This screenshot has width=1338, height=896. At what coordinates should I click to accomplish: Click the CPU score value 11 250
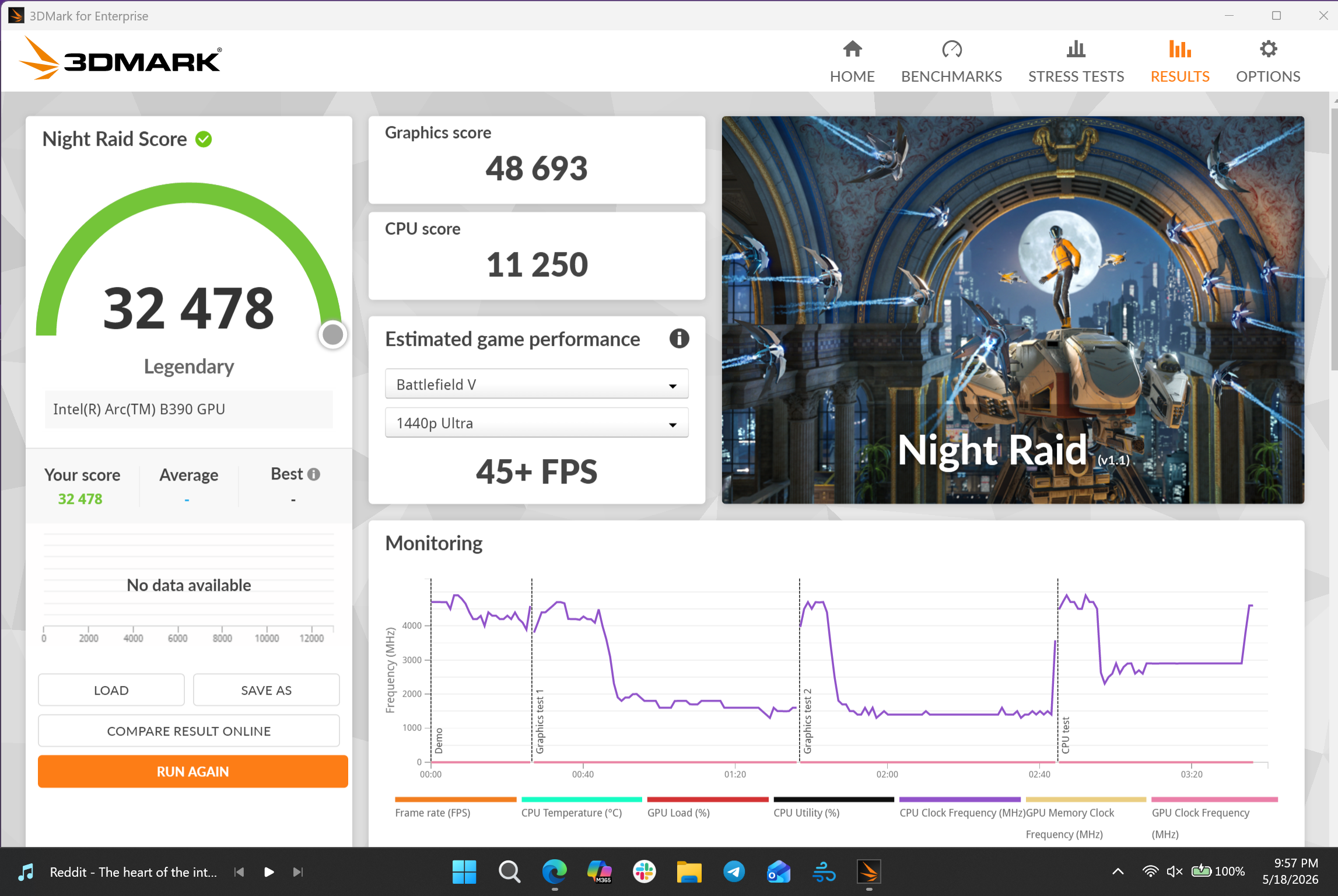tap(537, 265)
